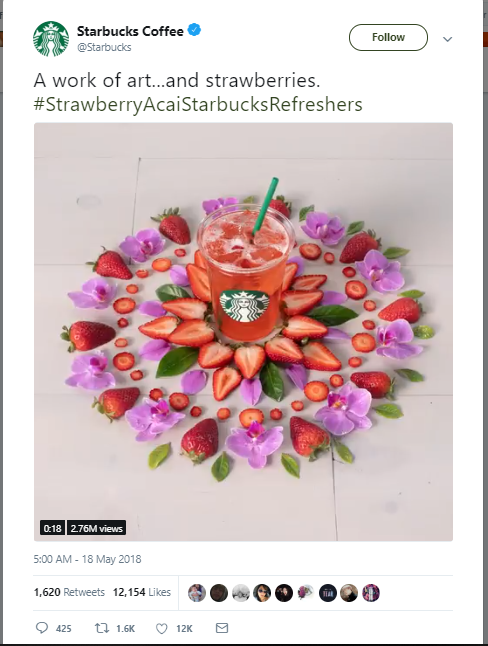Image resolution: width=488 pixels, height=646 pixels.
Task: Open the reply speech bubble icon
Action: pyautogui.click(x=42, y=627)
